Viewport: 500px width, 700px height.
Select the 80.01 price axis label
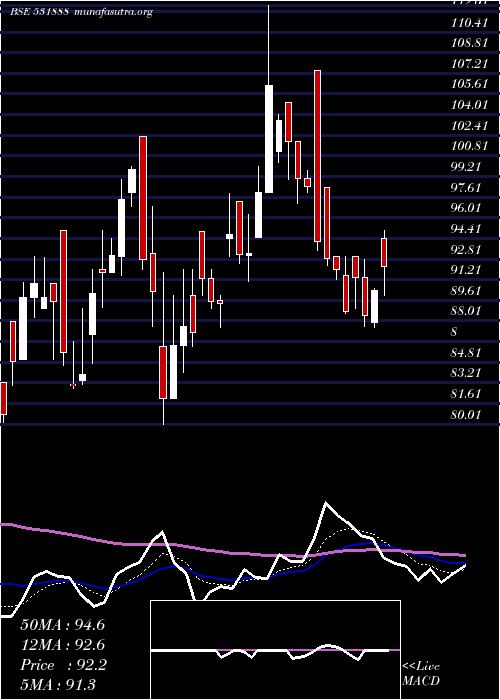[466, 414]
